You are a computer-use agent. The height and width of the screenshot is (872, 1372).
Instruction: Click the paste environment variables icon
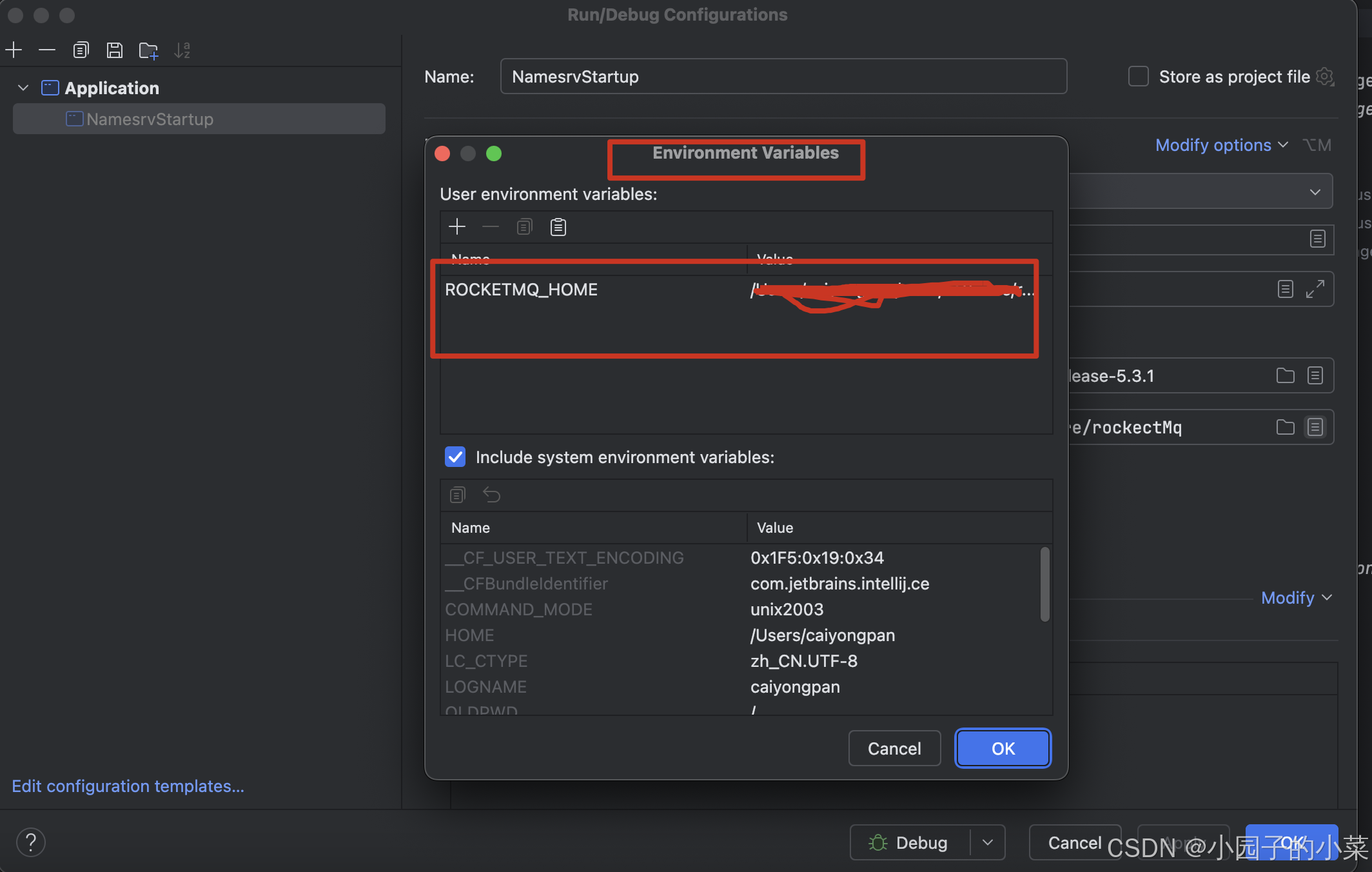pyautogui.click(x=558, y=226)
